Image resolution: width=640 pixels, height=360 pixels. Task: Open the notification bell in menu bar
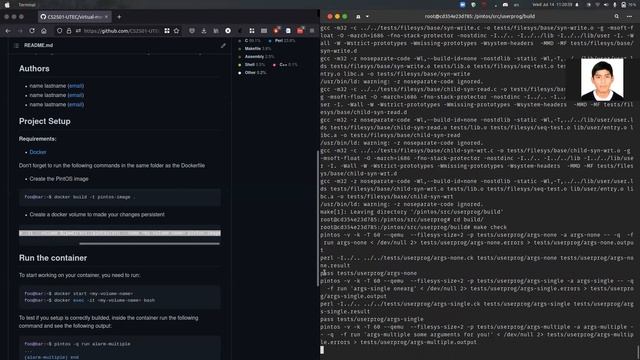(x=577, y=4)
